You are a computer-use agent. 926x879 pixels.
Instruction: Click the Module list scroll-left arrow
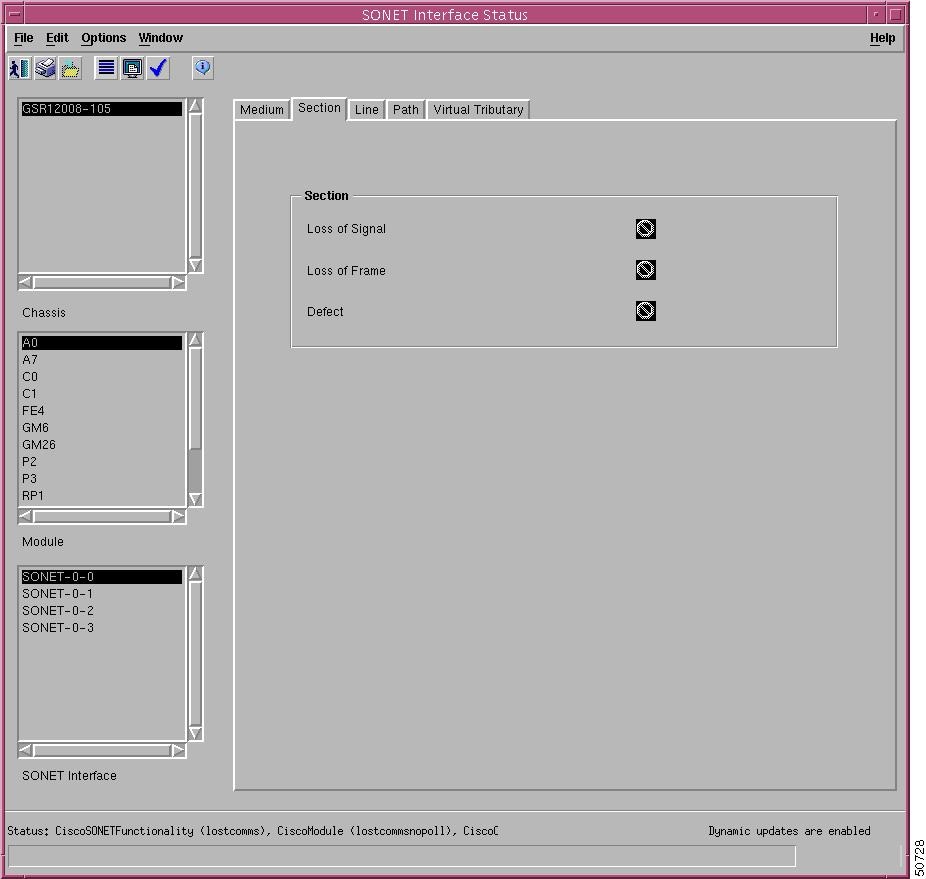[x=25, y=517]
